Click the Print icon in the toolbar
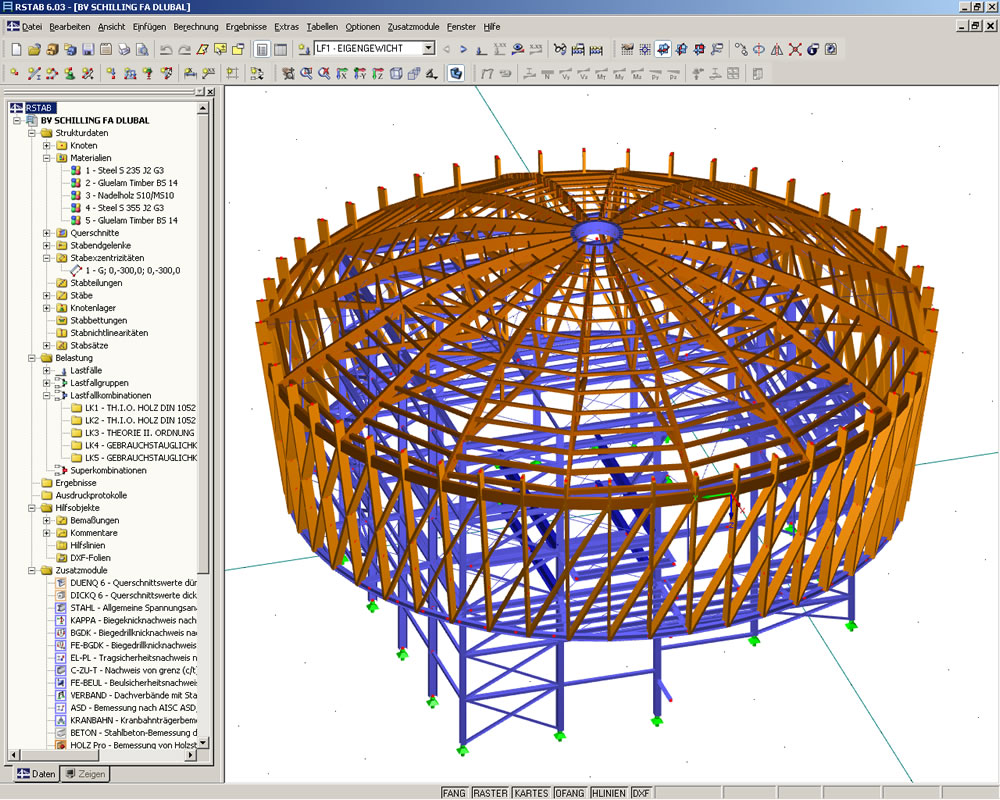The height and width of the screenshot is (800, 1000). click(124, 49)
